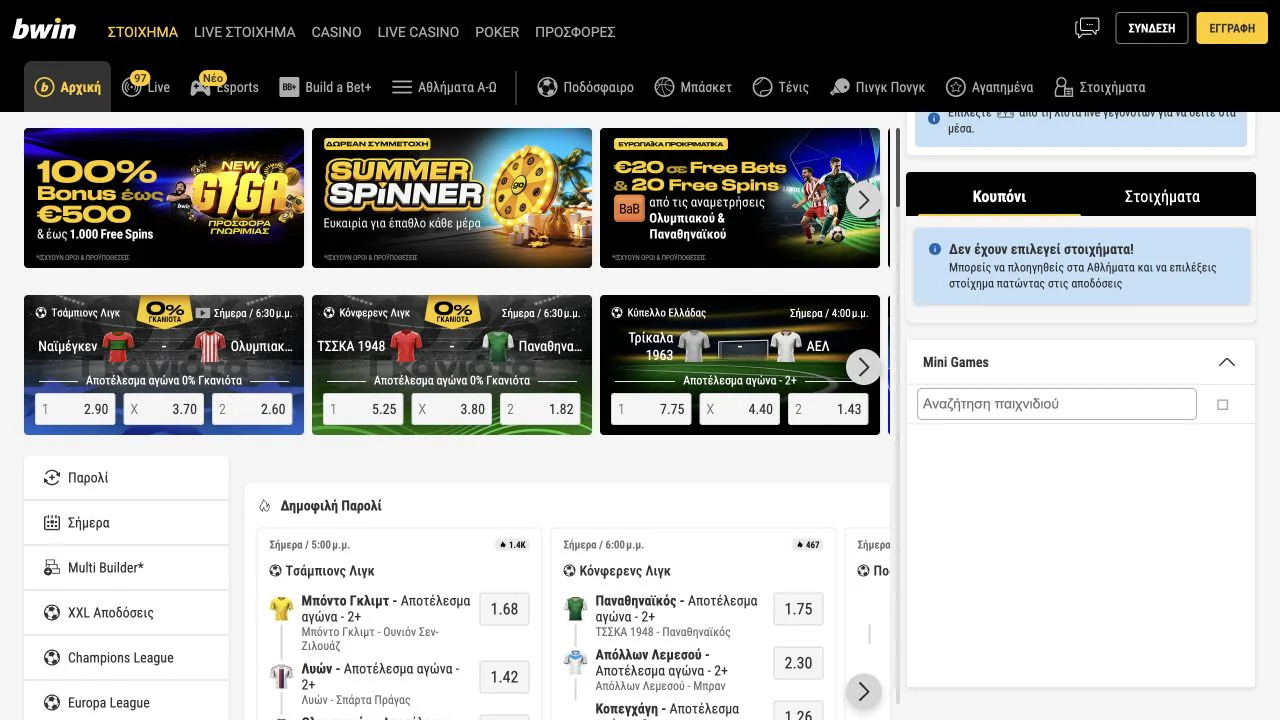Open €20 Free Bets promo banner
This screenshot has height=720, width=1280.
coord(740,198)
